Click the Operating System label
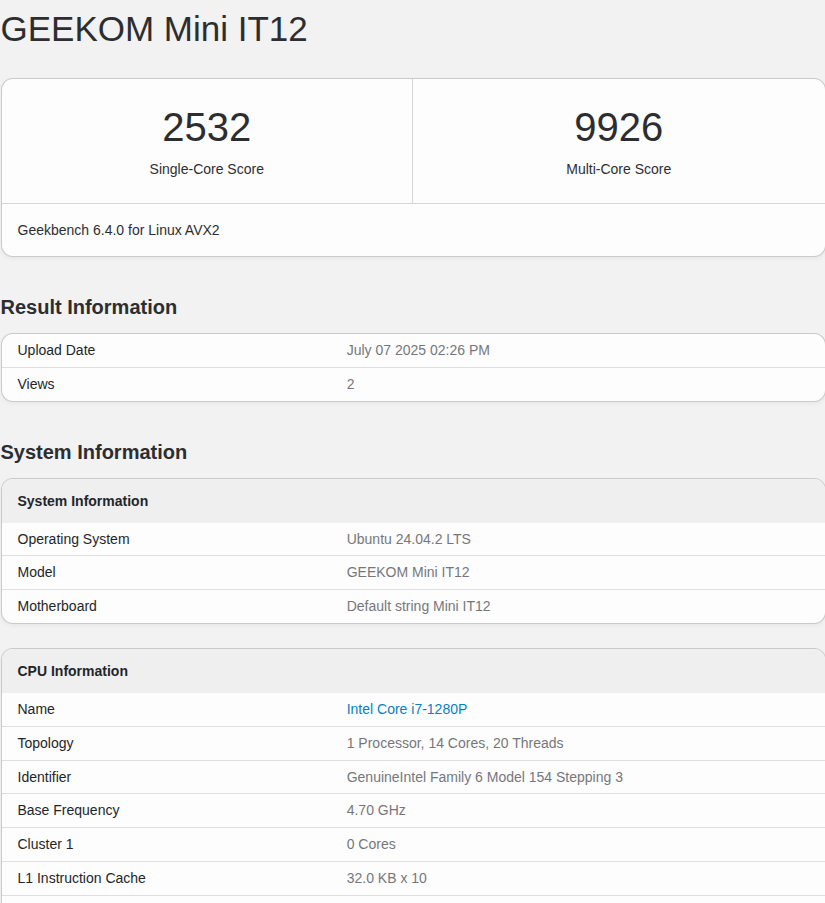This screenshot has height=903, width=825. 74,539
